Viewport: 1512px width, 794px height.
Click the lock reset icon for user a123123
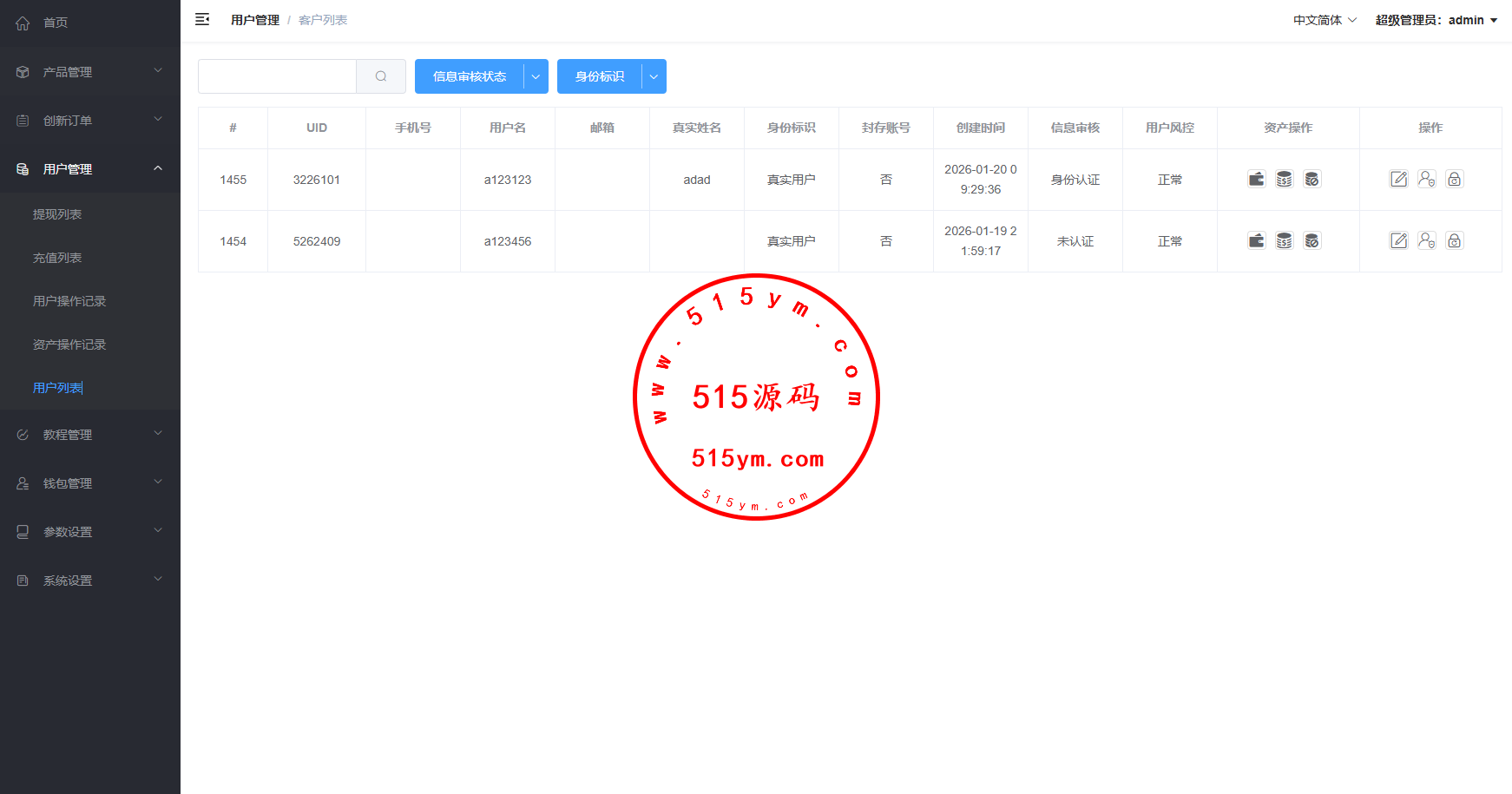1454,180
